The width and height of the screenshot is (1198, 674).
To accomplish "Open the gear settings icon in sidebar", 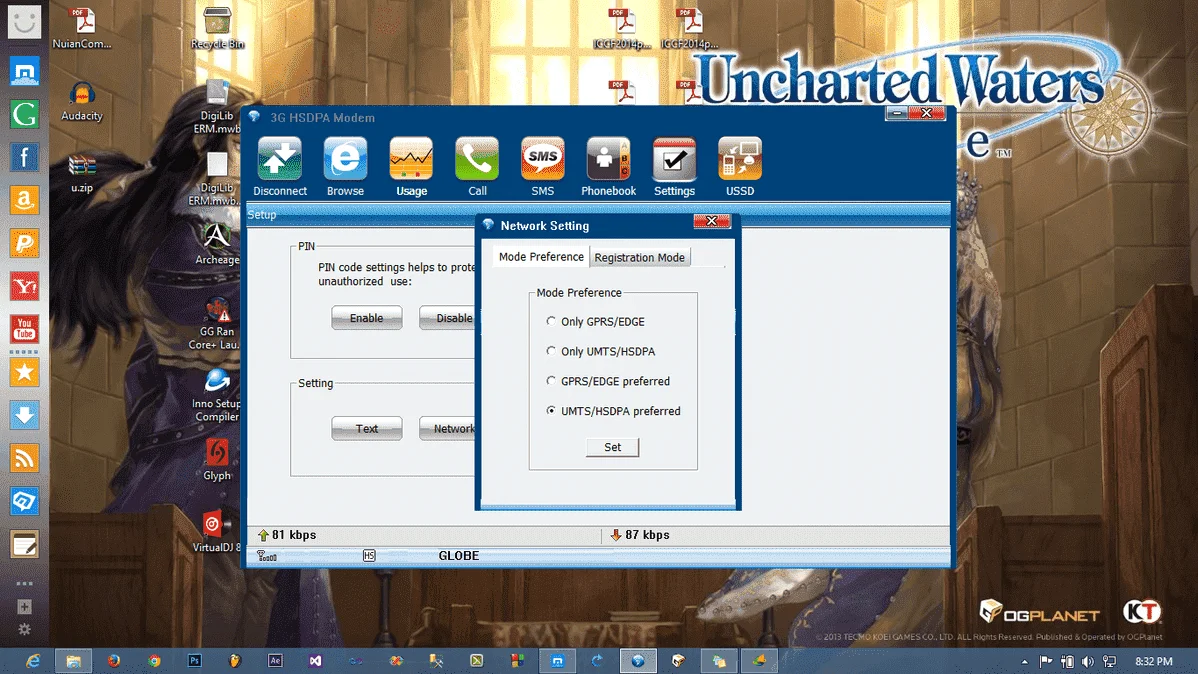I will pos(24,630).
